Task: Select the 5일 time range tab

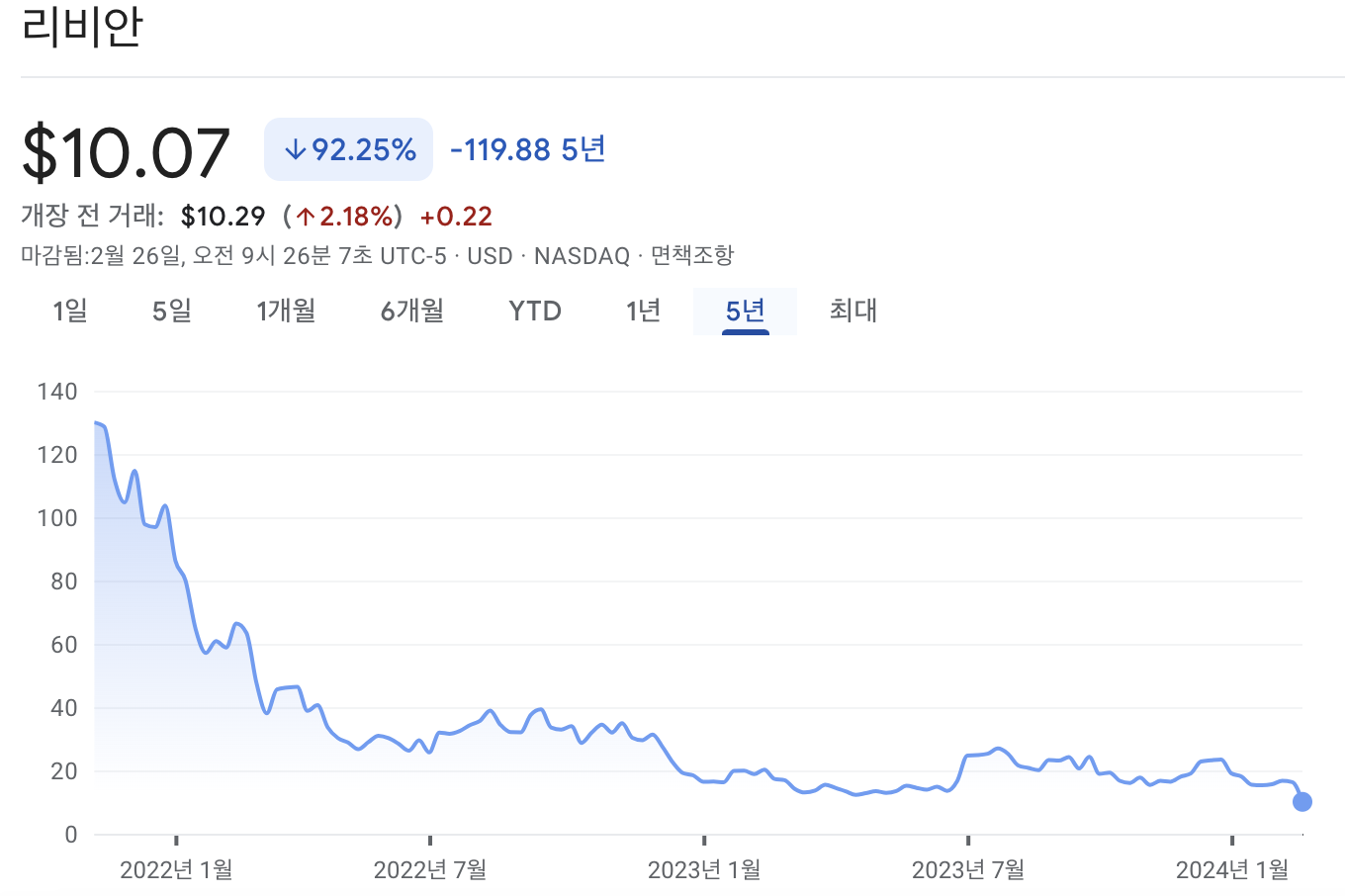Action: click(172, 311)
